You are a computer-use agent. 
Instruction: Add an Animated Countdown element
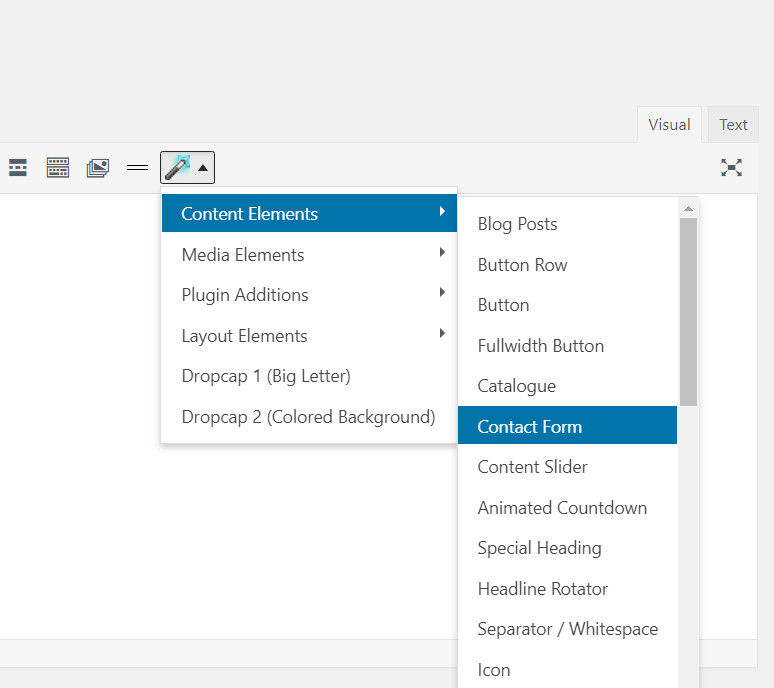pos(567,508)
